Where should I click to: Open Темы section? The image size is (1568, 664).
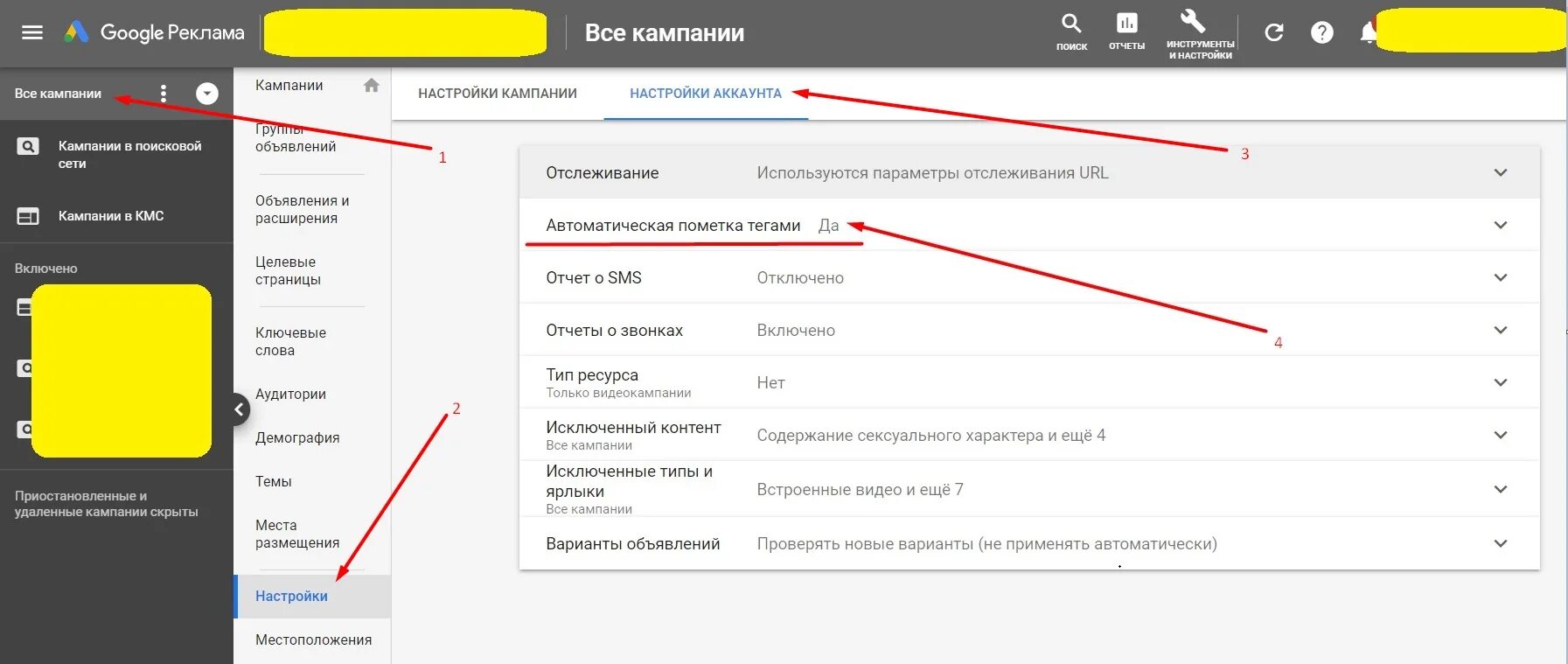point(274,481)
